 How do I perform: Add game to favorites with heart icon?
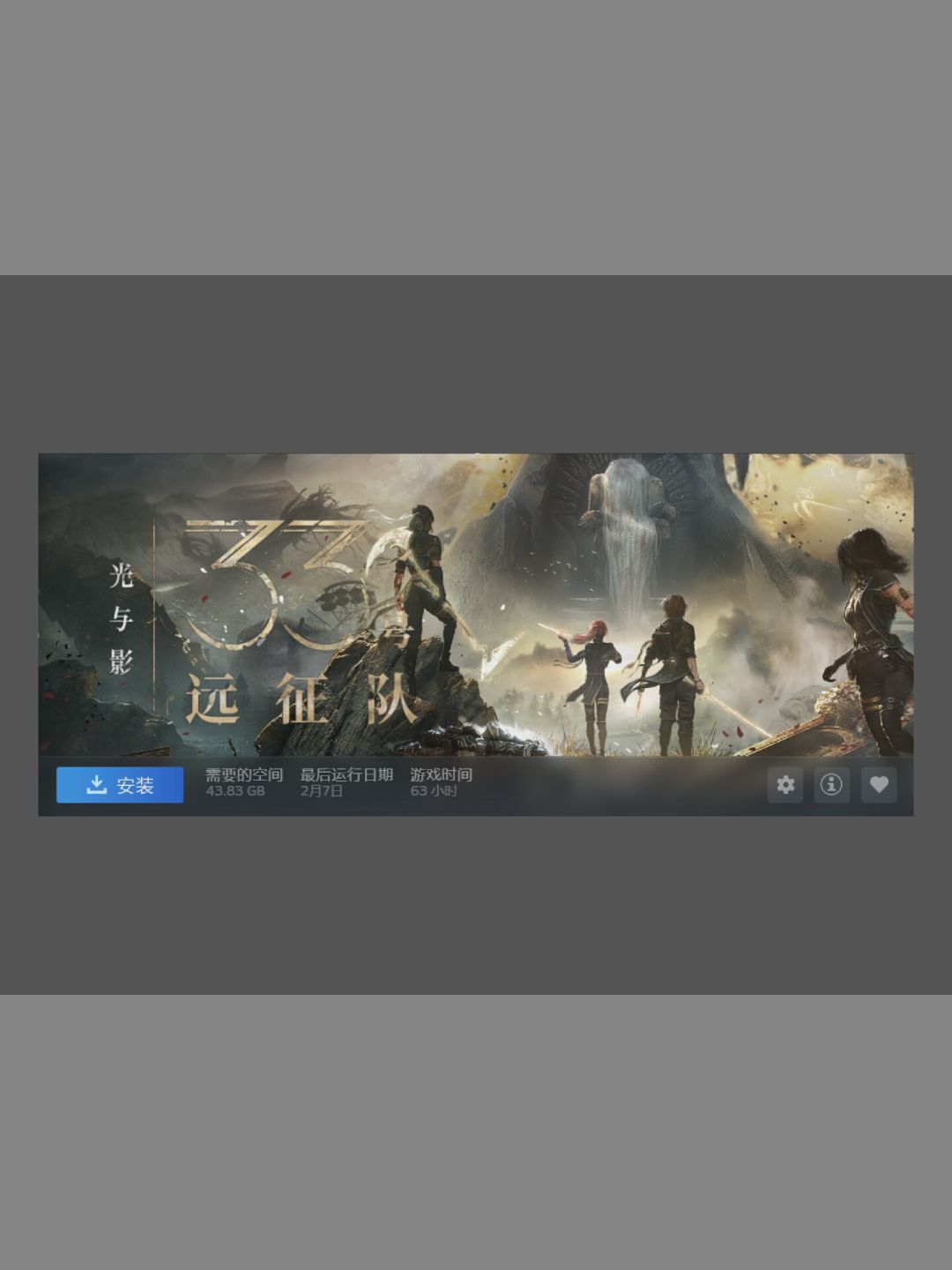(879, 785)
